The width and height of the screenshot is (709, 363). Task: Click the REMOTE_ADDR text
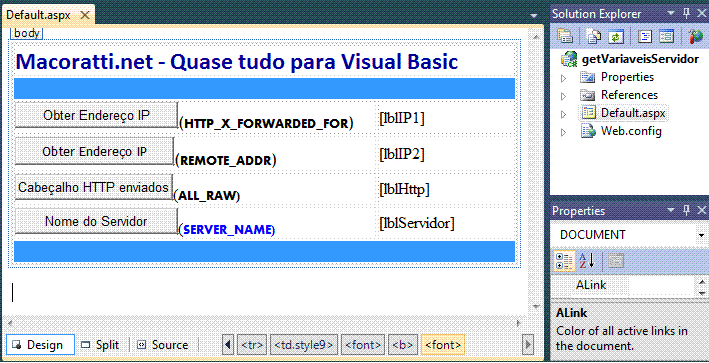click(226, 160)
